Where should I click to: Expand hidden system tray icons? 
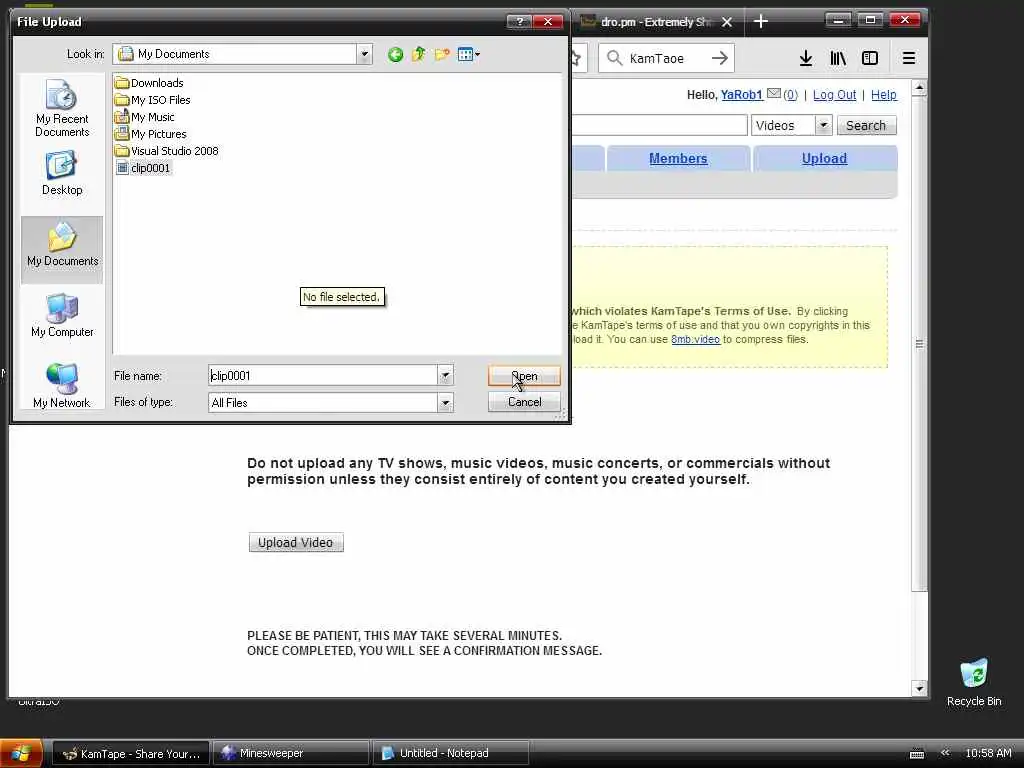coord(944,753)
